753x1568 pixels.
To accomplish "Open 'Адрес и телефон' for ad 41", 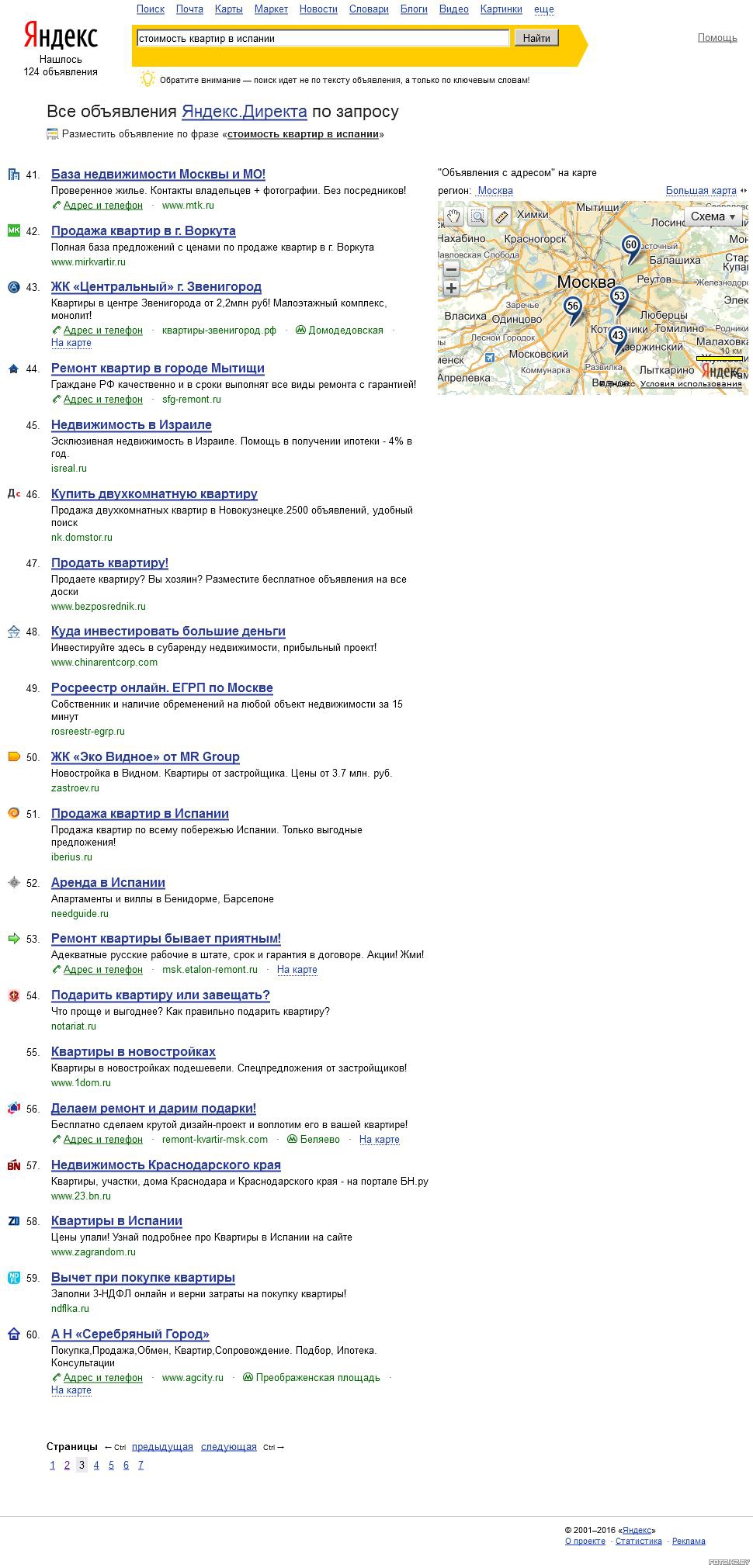I will [103, 206].
